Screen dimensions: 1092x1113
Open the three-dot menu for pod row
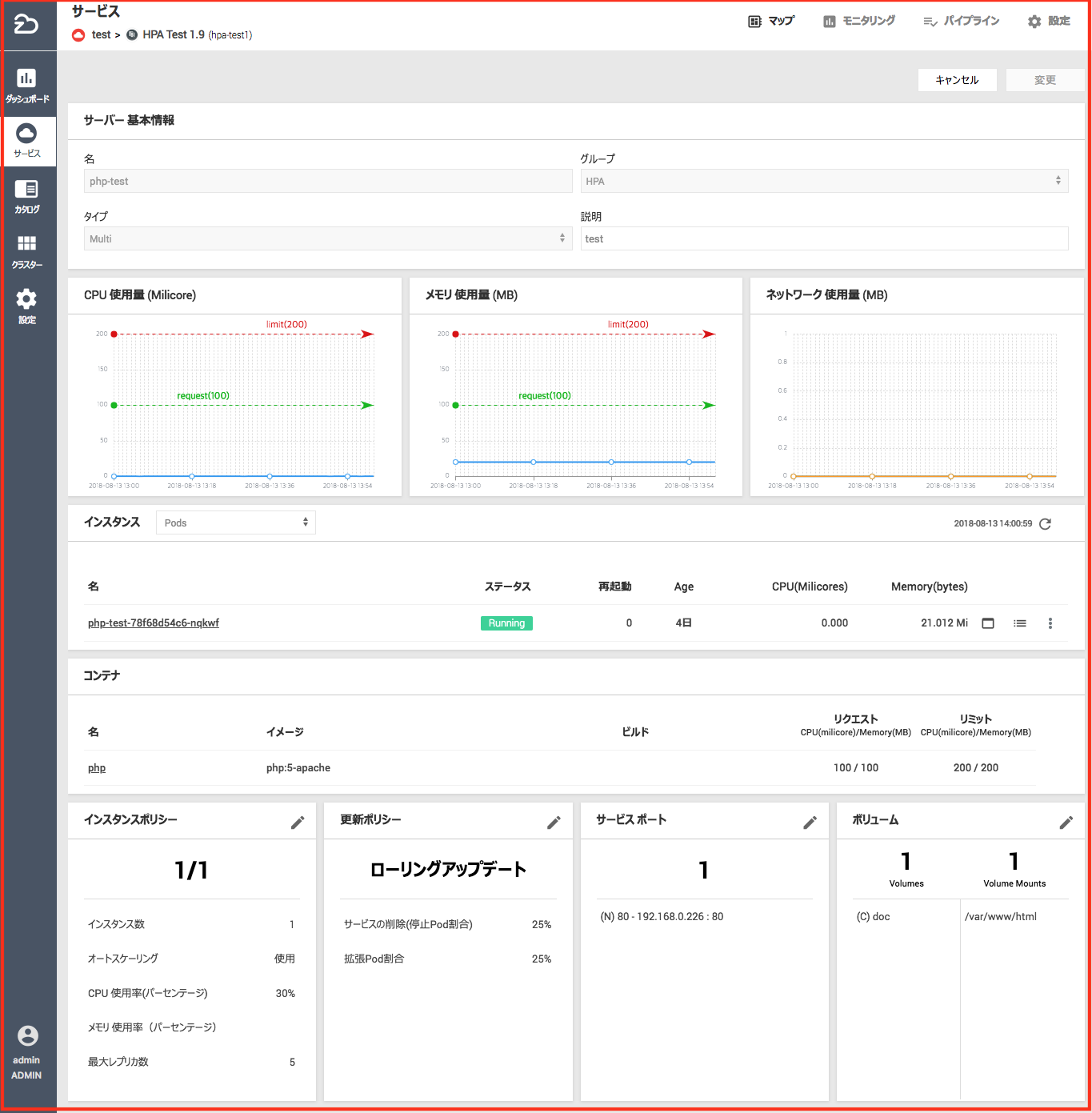tap(1050, 623)
